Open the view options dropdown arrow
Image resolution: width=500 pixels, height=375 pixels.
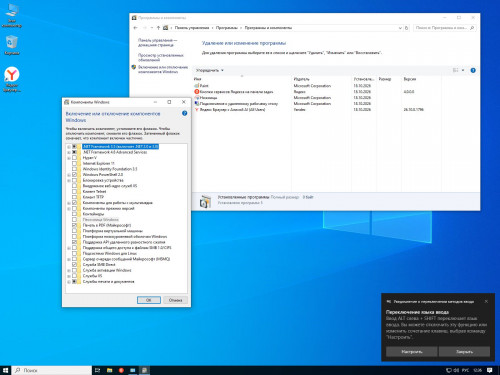pos(463,70)
